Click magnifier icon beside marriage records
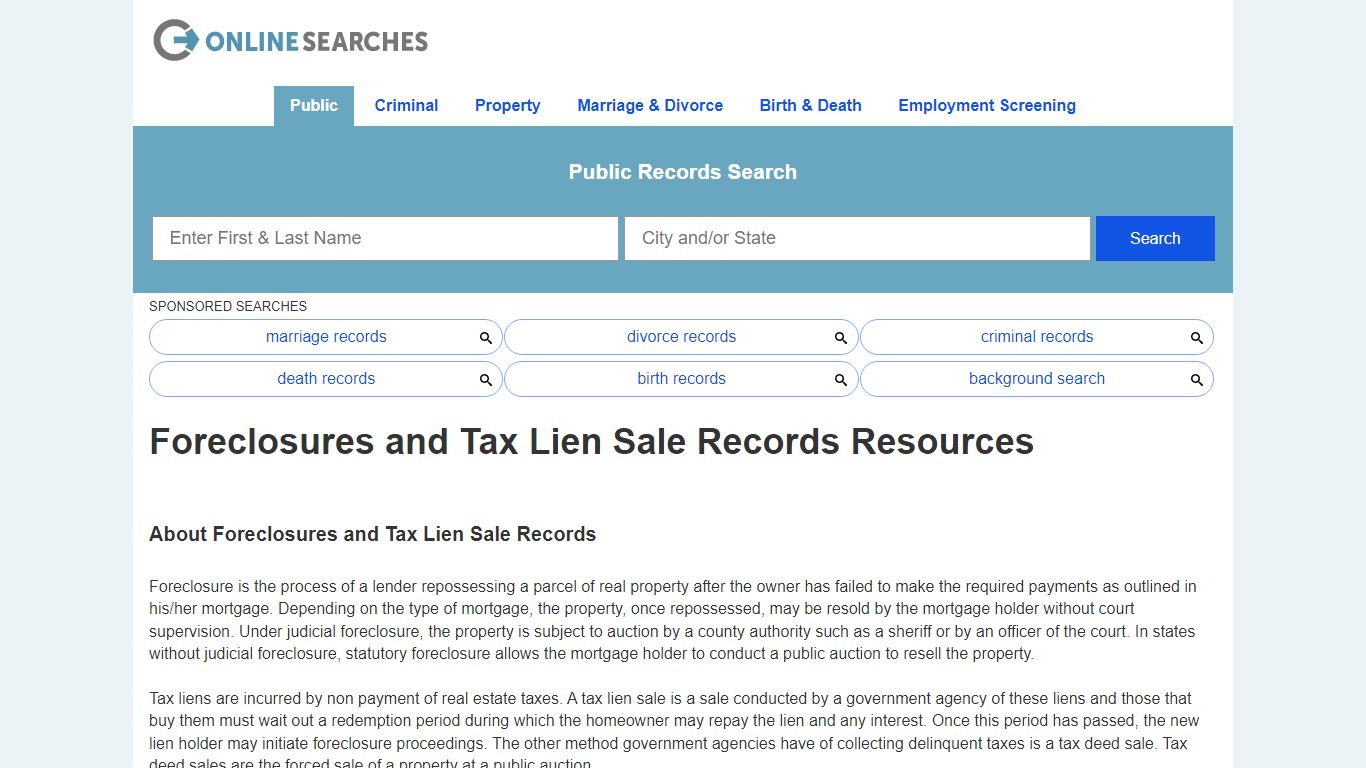 click(x=486, y=338)
